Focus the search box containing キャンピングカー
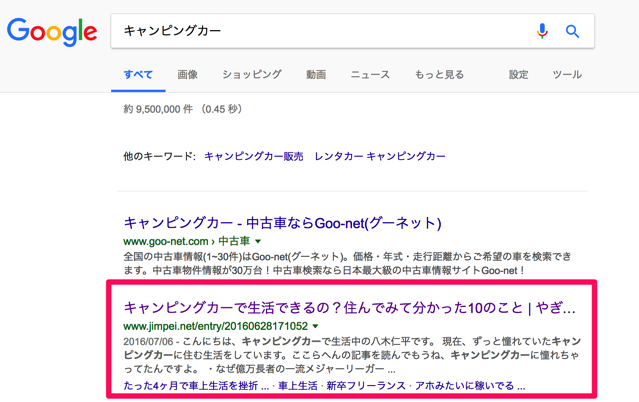 [353, 31]
